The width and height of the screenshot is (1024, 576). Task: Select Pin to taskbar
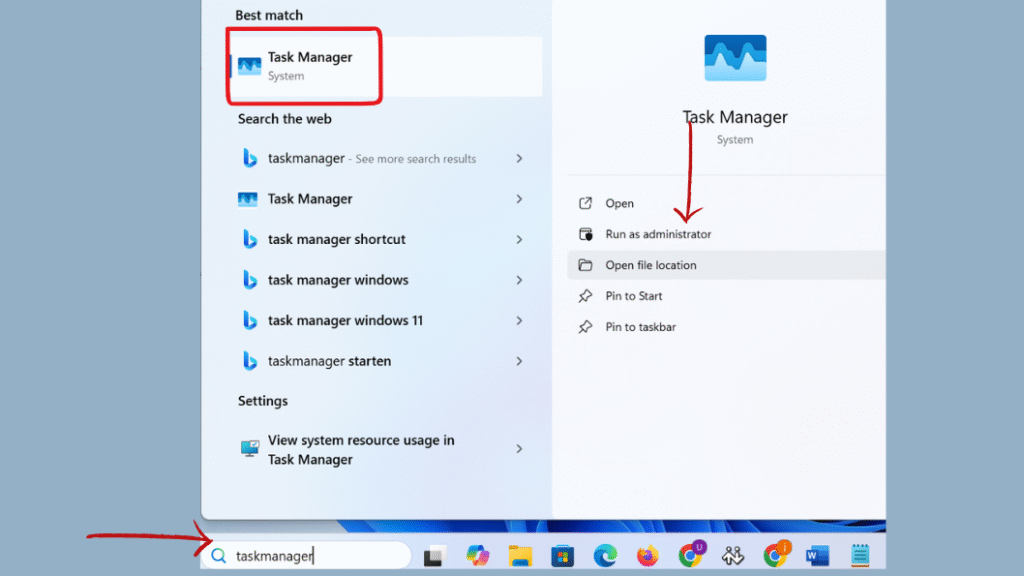(x=726, y=327)
